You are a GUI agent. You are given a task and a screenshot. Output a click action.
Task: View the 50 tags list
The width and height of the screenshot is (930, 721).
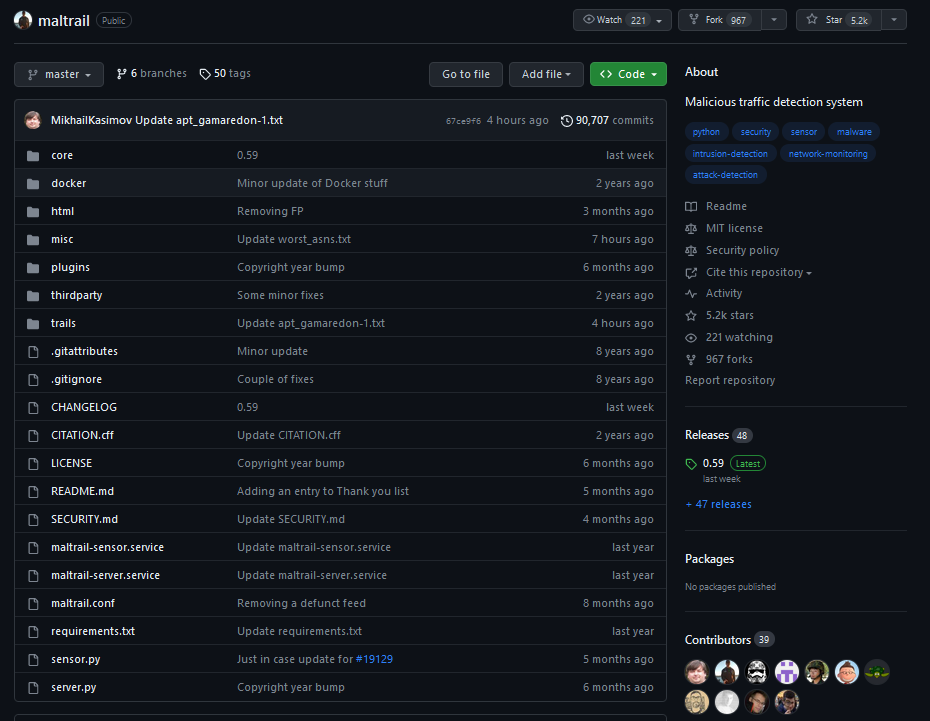click(225, 74)
